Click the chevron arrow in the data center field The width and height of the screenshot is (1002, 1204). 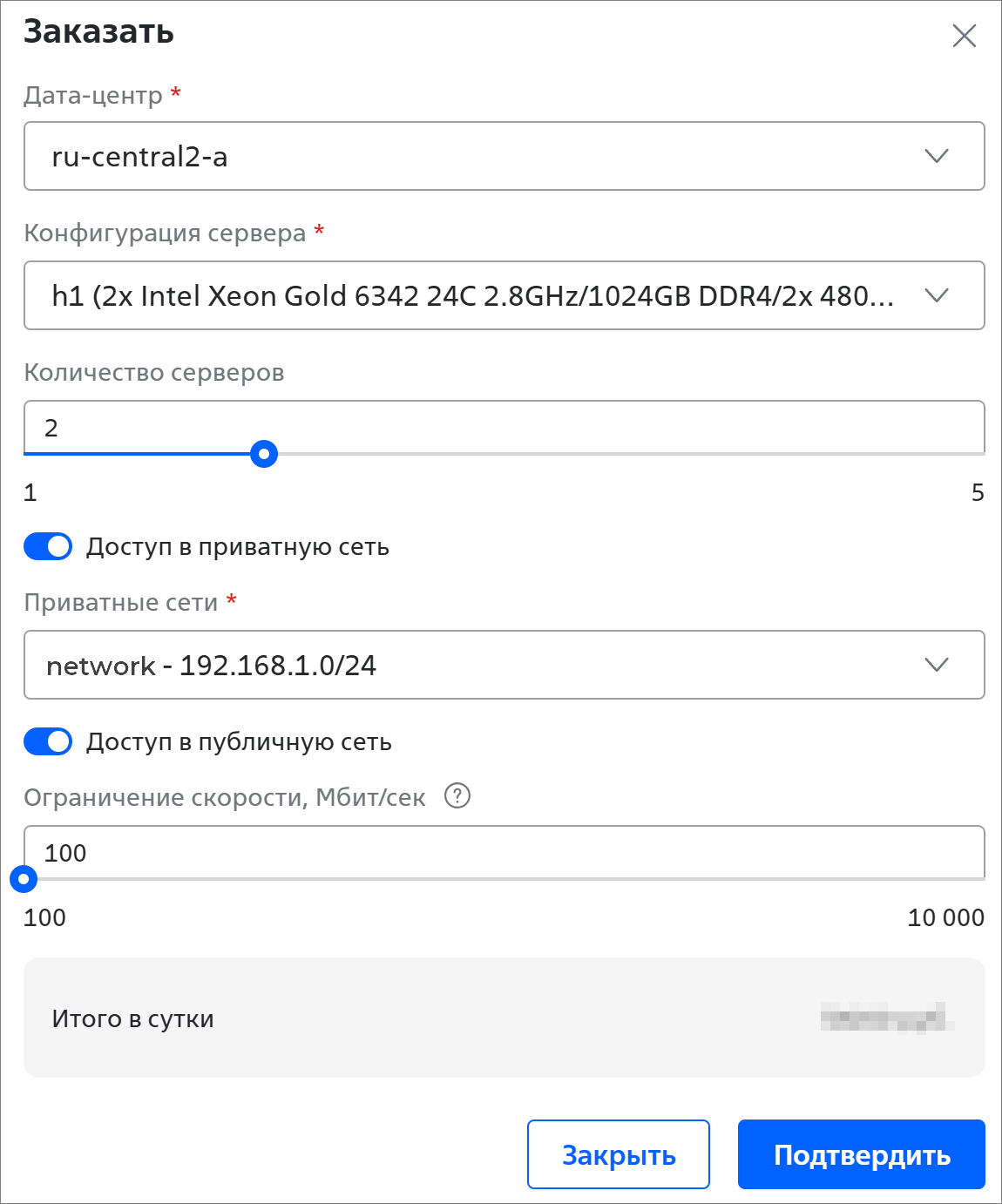pos(936,156)
